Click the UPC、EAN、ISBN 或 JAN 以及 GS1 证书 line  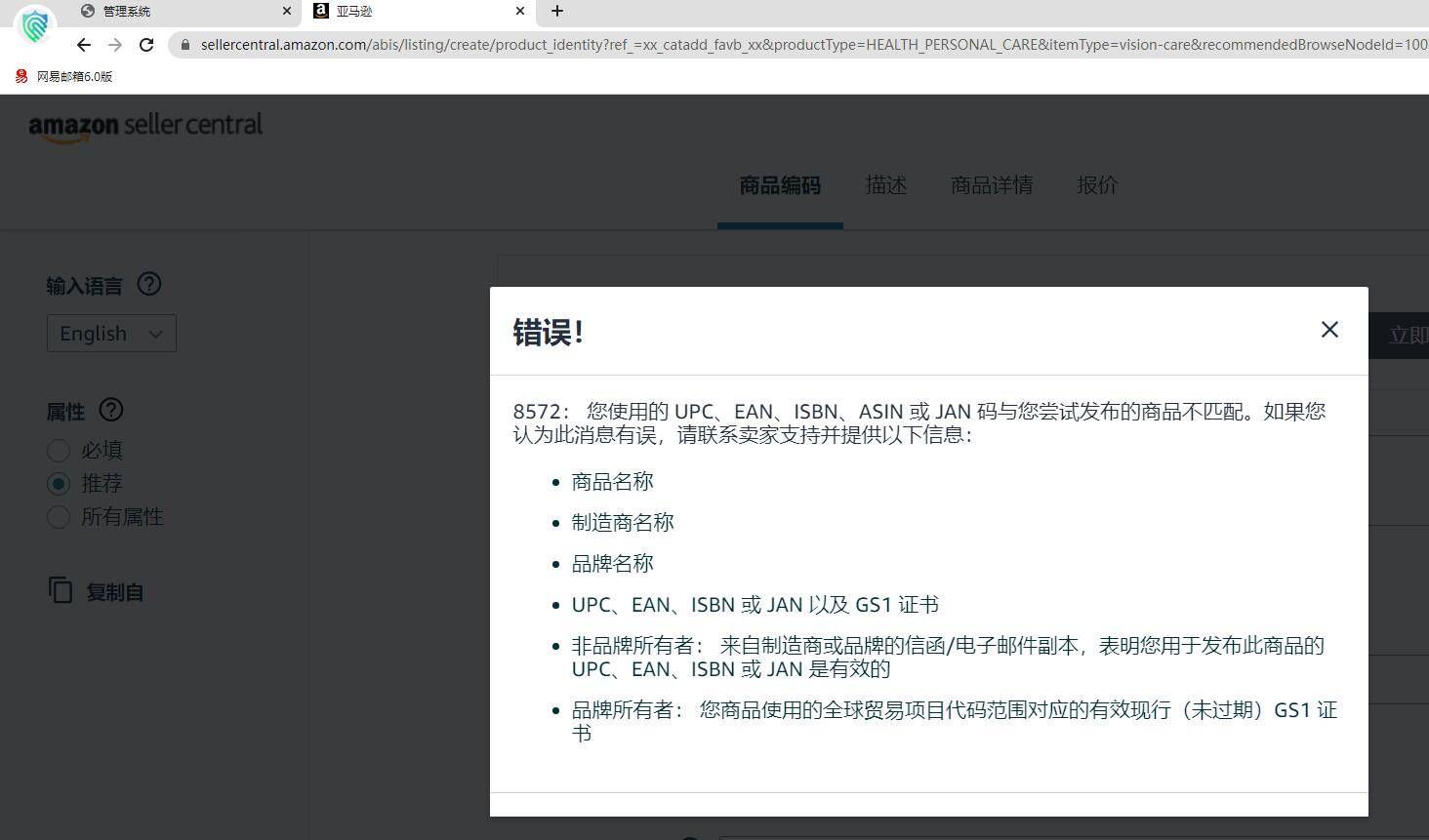755,605
